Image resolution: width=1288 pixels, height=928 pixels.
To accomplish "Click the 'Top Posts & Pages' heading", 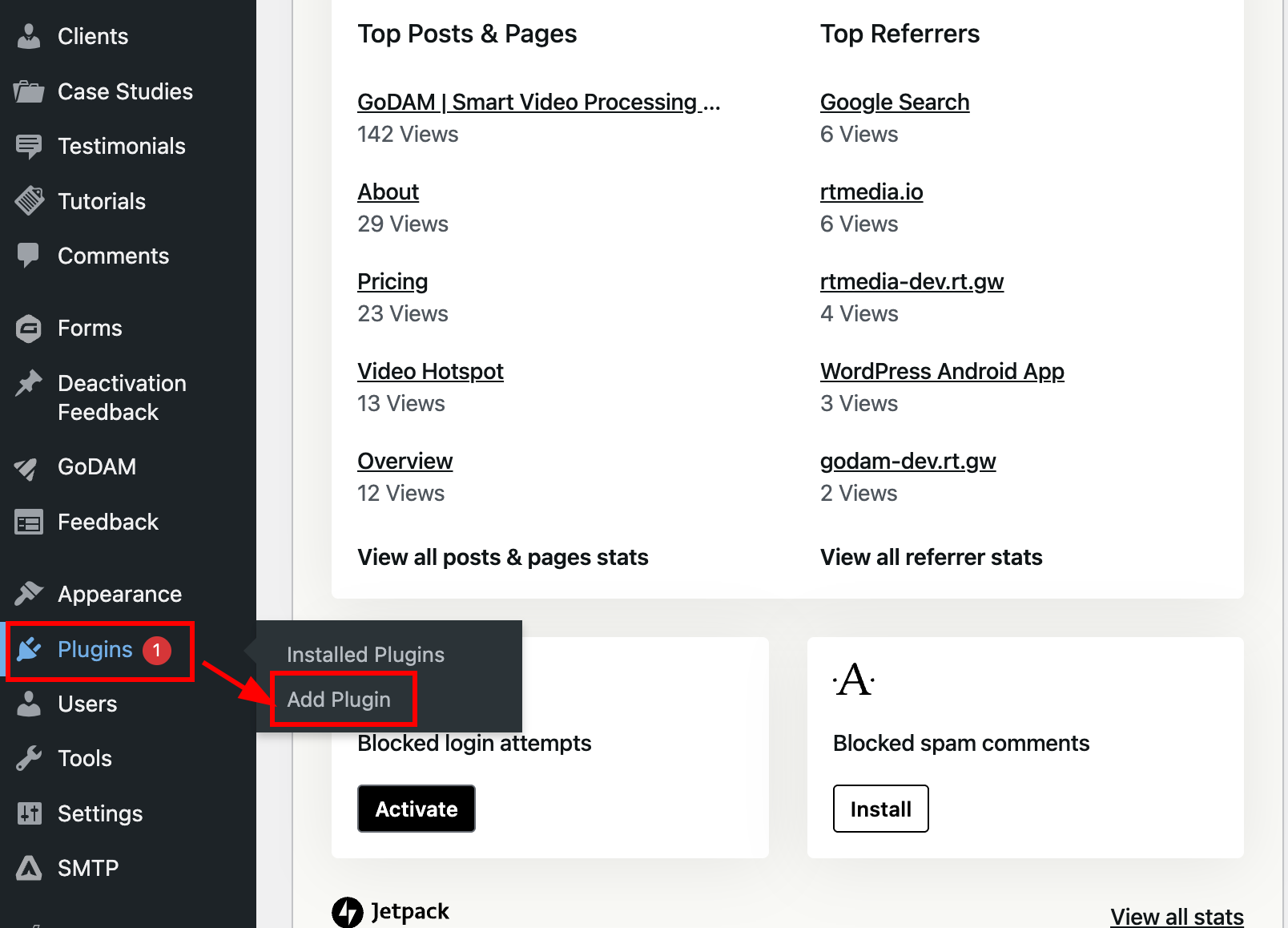I will (x=467, y=34).
